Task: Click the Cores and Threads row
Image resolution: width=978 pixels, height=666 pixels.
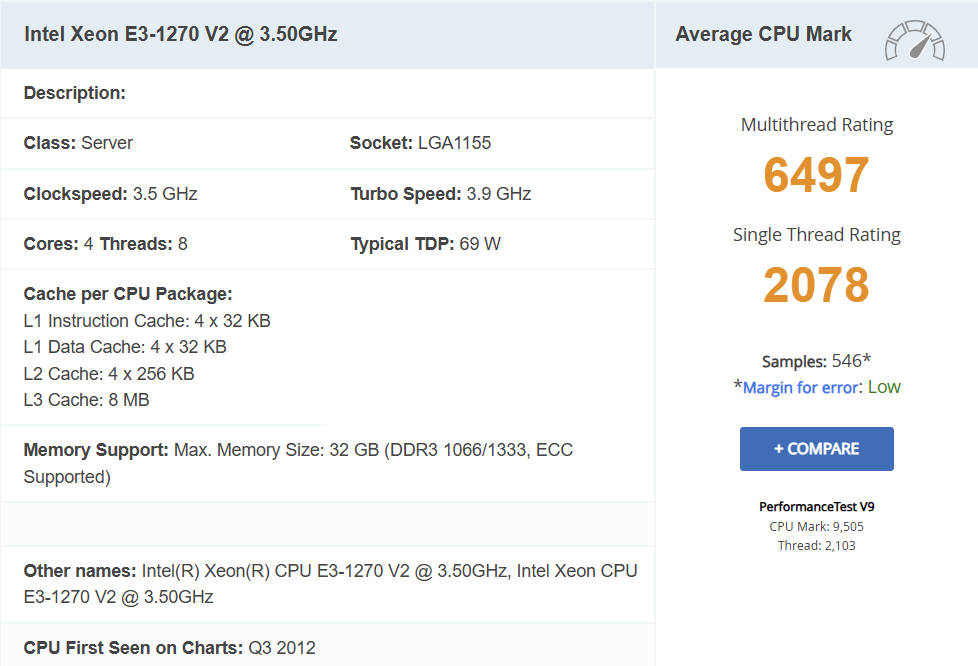Action: (x=105, y=244)
